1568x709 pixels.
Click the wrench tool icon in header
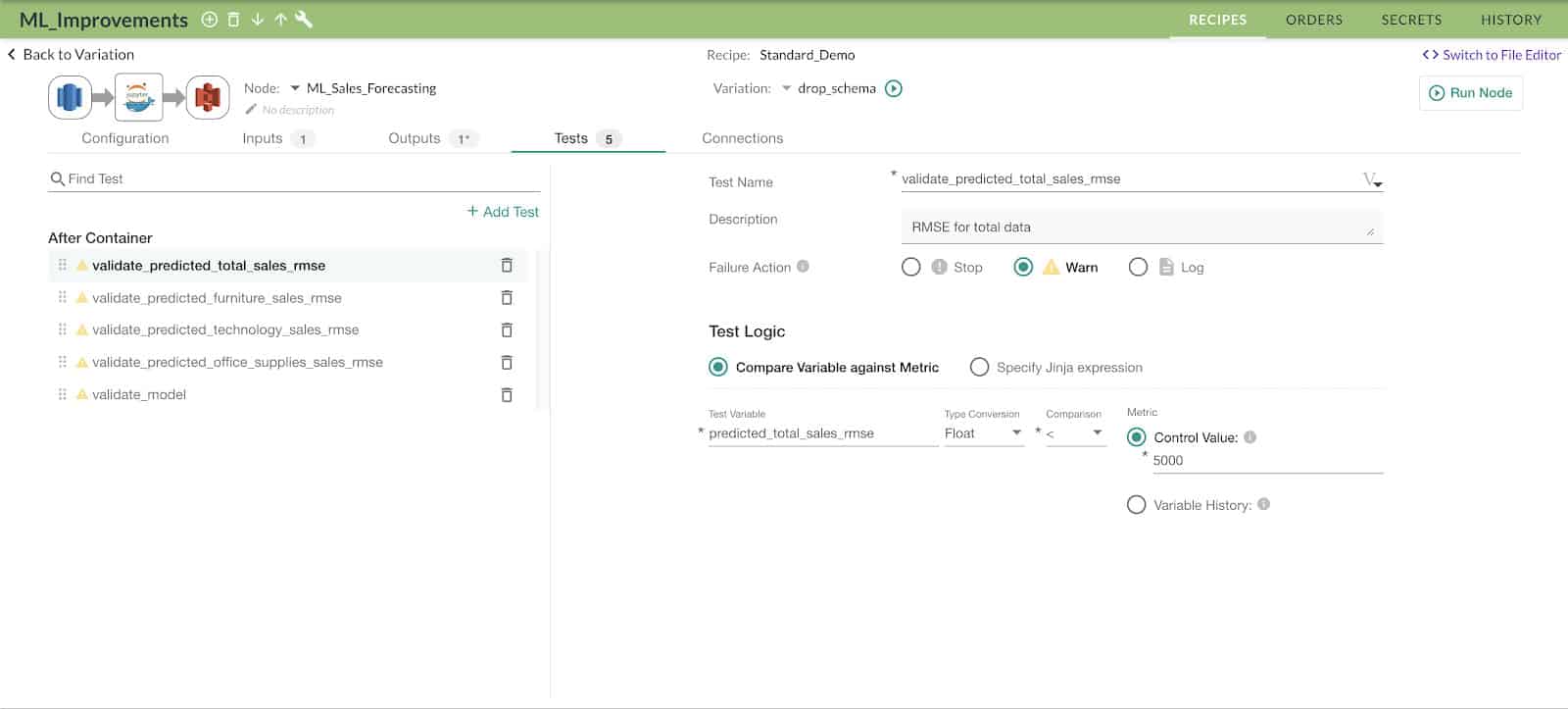point(304,20)
